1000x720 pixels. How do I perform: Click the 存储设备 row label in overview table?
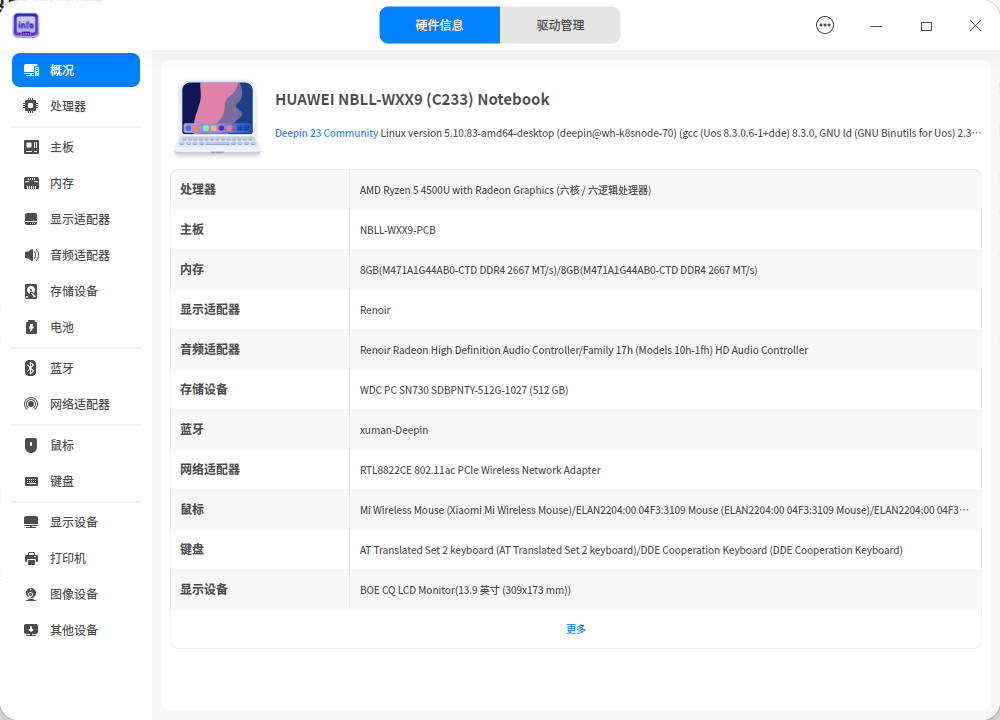pos(204,390)
